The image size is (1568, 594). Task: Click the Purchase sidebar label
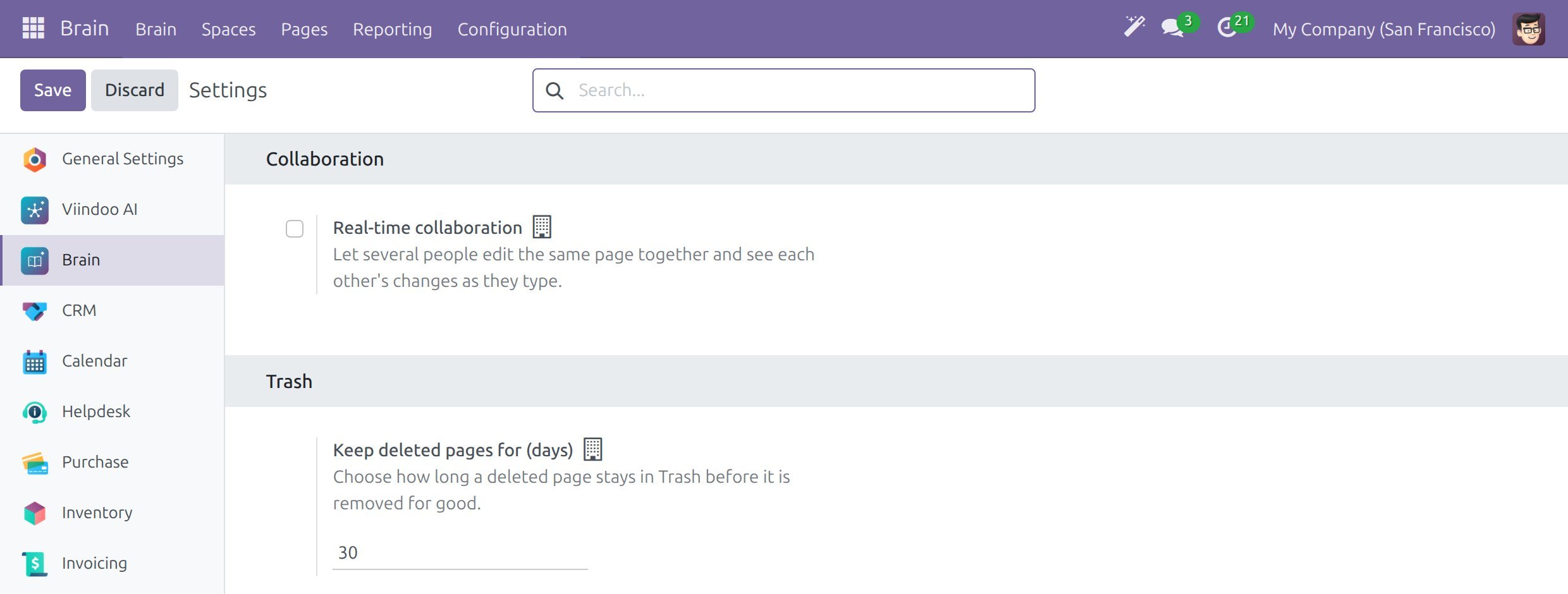(95, 462)
